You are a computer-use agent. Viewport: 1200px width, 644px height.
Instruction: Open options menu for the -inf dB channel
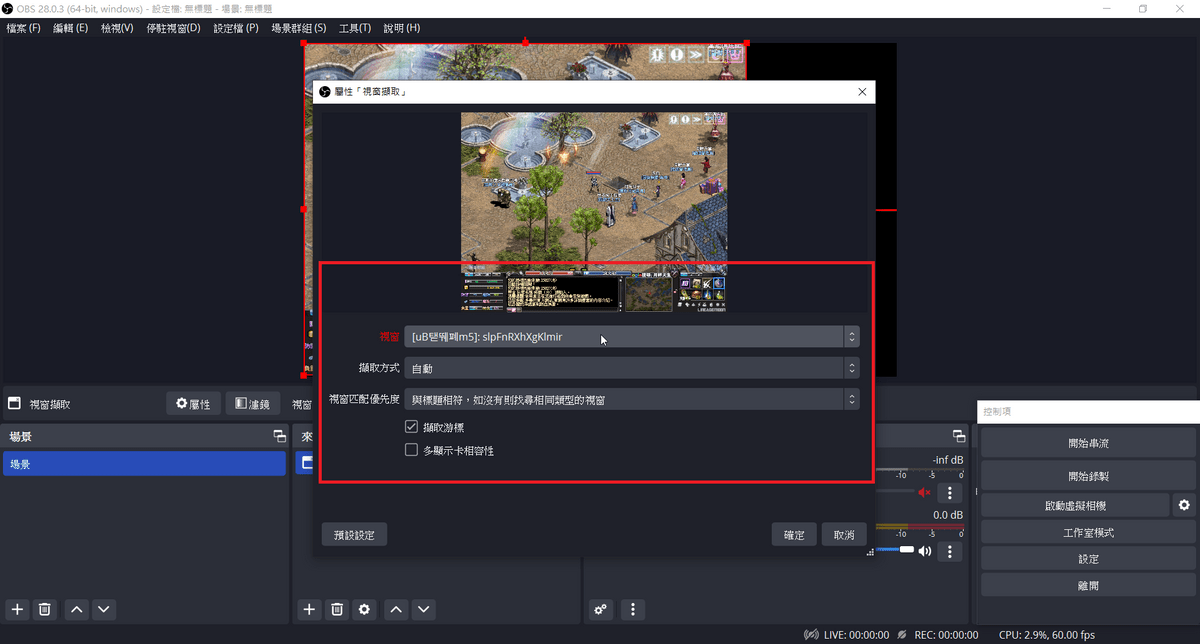[x=950, y=492]
